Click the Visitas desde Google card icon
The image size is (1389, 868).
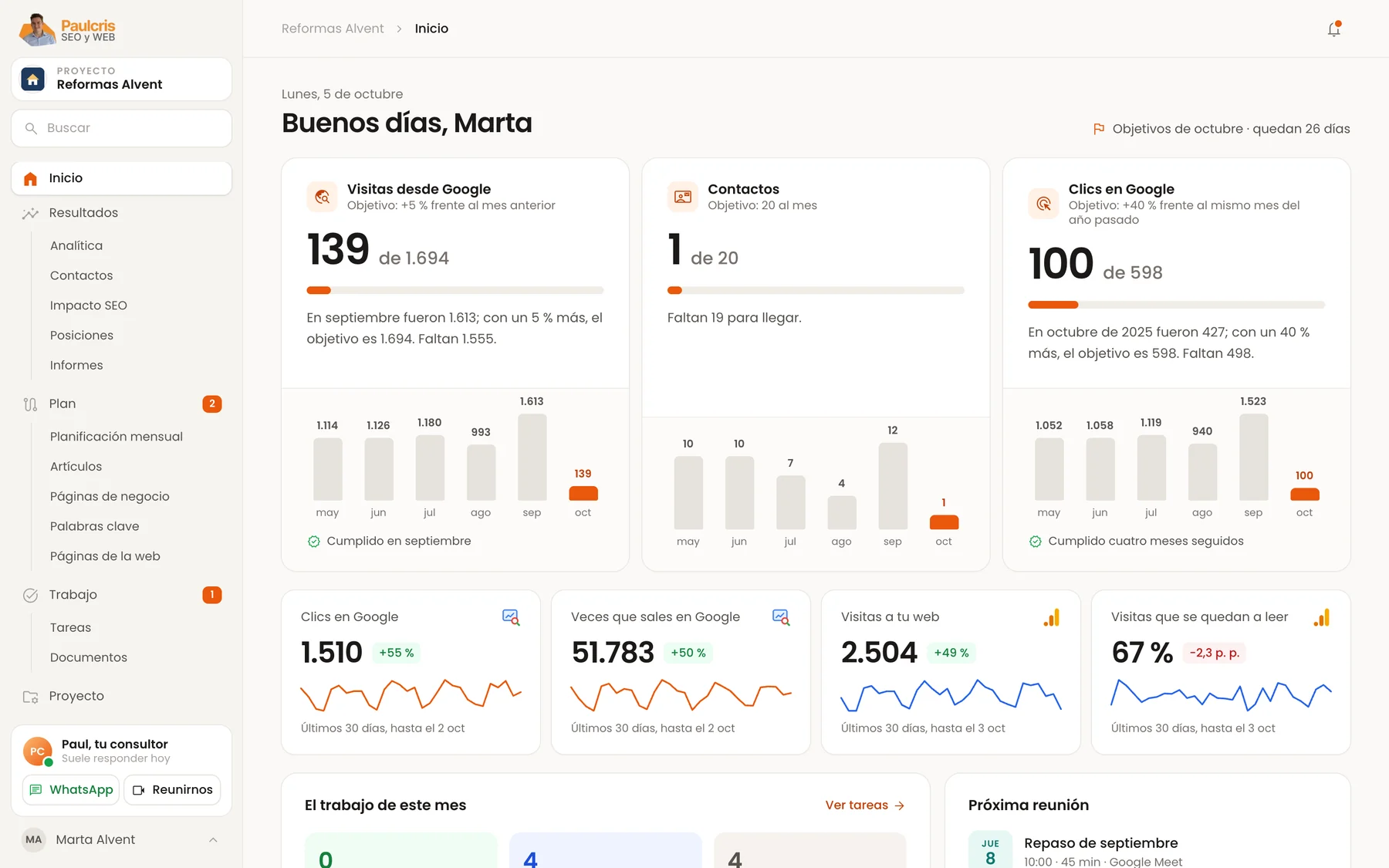(x=322, y=197)
